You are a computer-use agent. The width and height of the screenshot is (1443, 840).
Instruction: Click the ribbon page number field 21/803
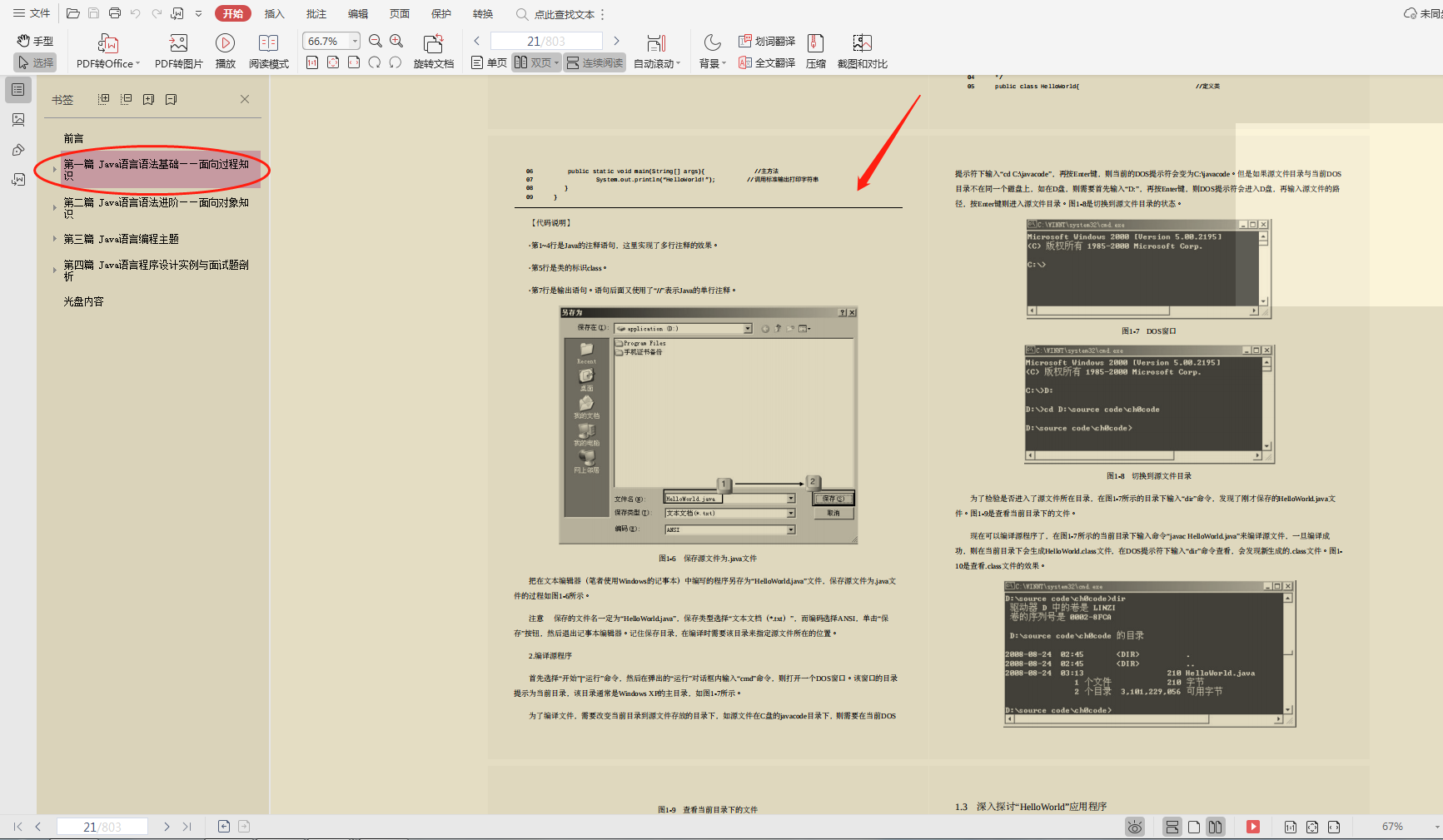546,41
